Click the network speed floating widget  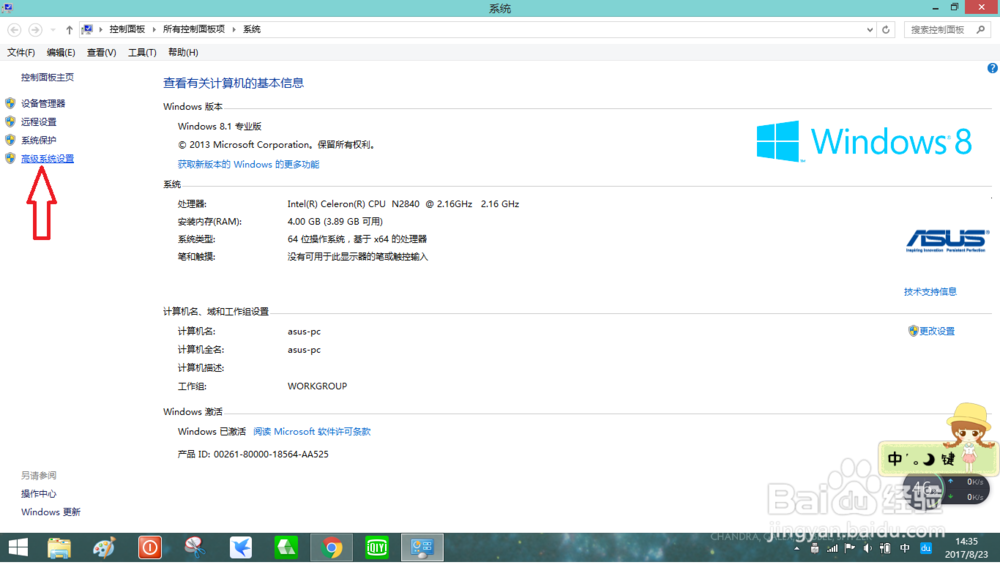[946, 489]
